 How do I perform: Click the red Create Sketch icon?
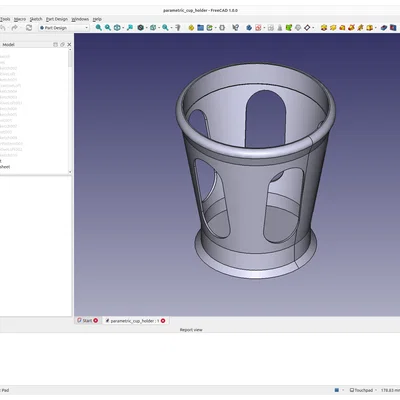coord(258,28)
